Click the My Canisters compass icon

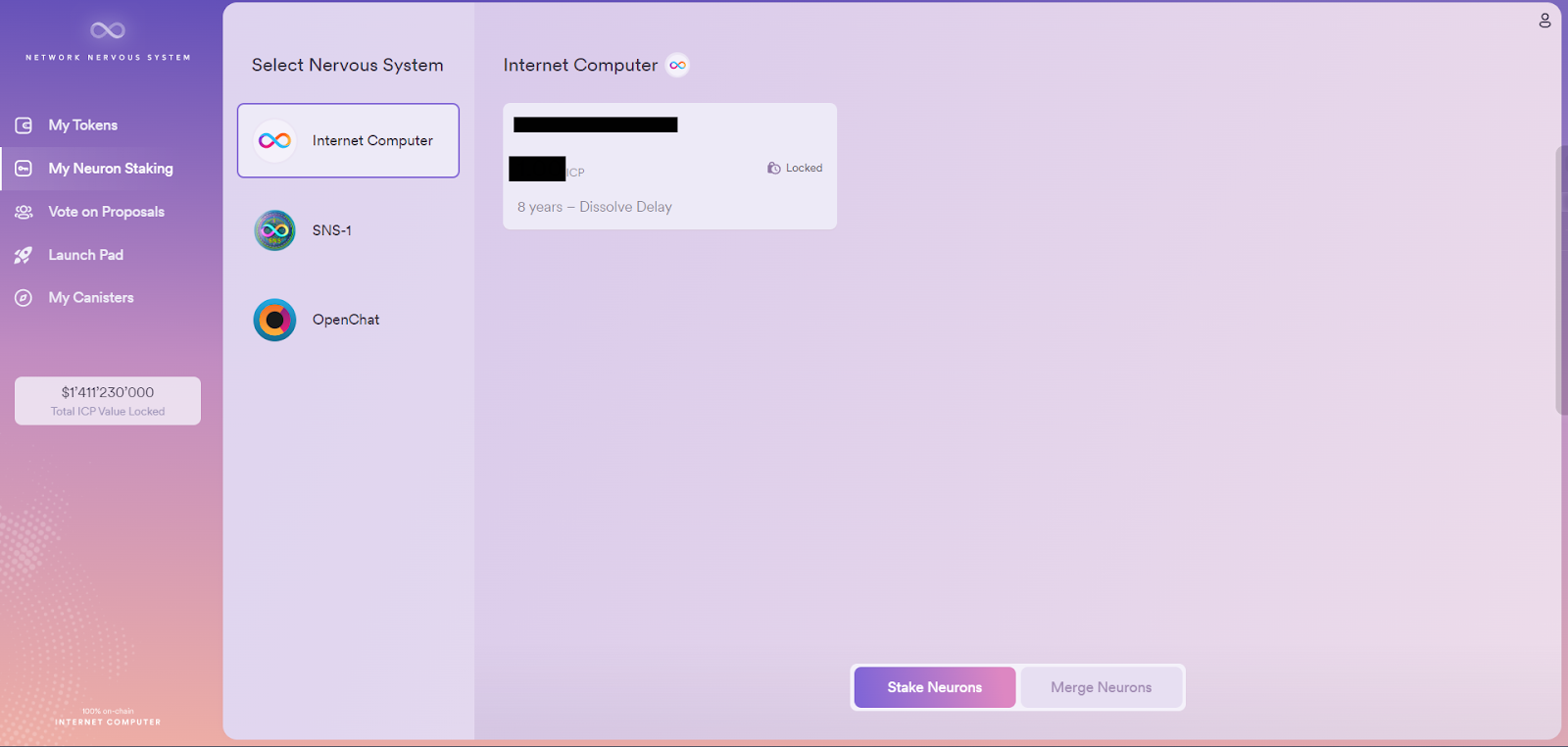point(24,298)
